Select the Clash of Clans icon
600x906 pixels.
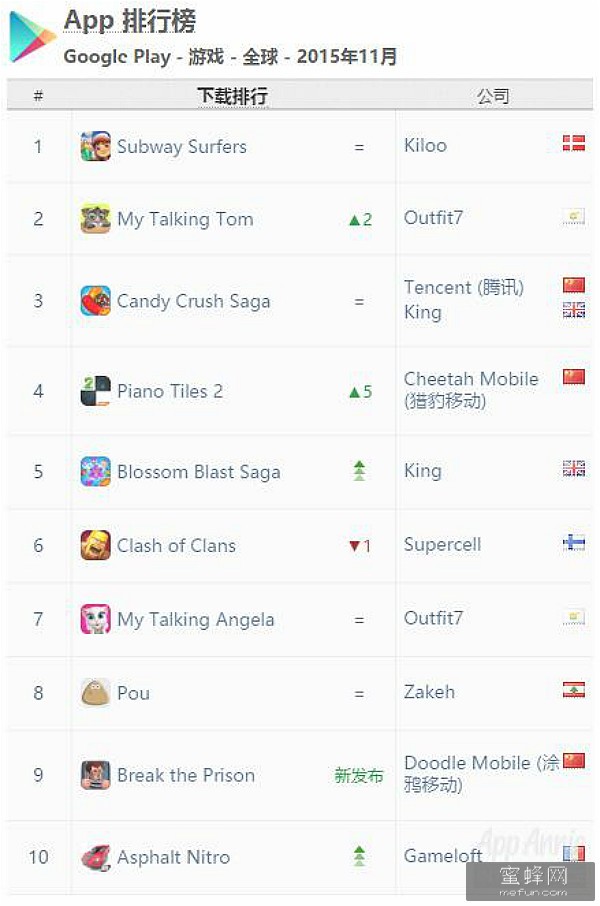[95, 545]
